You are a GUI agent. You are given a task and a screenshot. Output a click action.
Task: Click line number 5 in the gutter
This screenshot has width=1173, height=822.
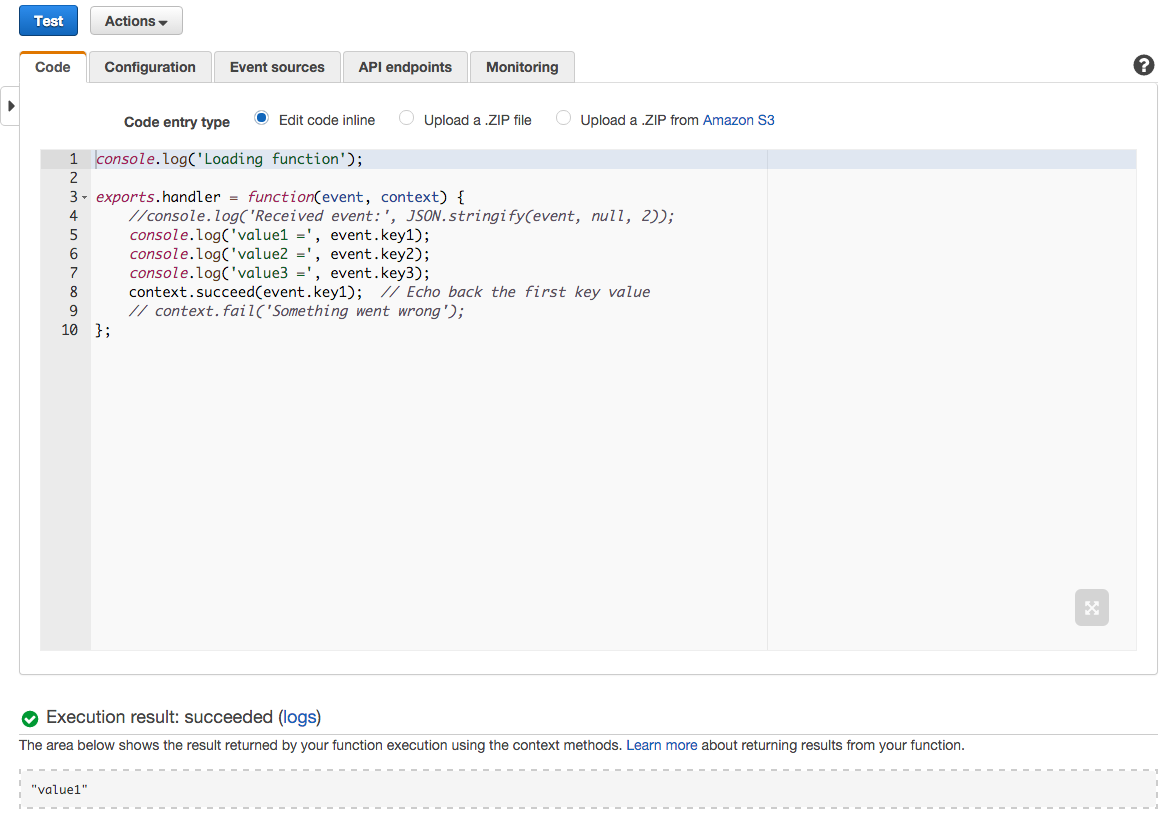pyautogui.click(x=73, y=236)
